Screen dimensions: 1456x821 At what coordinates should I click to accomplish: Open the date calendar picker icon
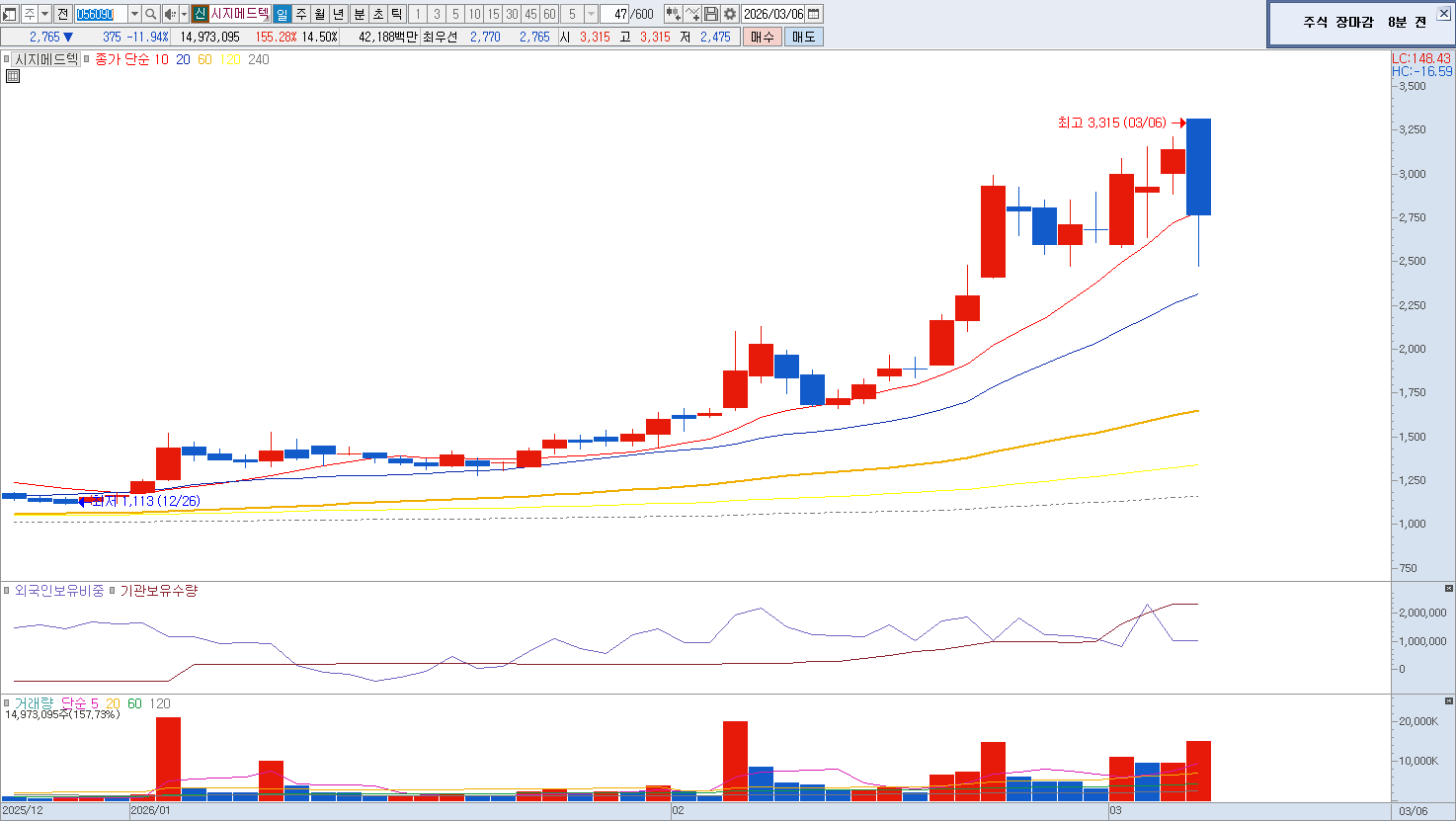[x=814, y=14]
